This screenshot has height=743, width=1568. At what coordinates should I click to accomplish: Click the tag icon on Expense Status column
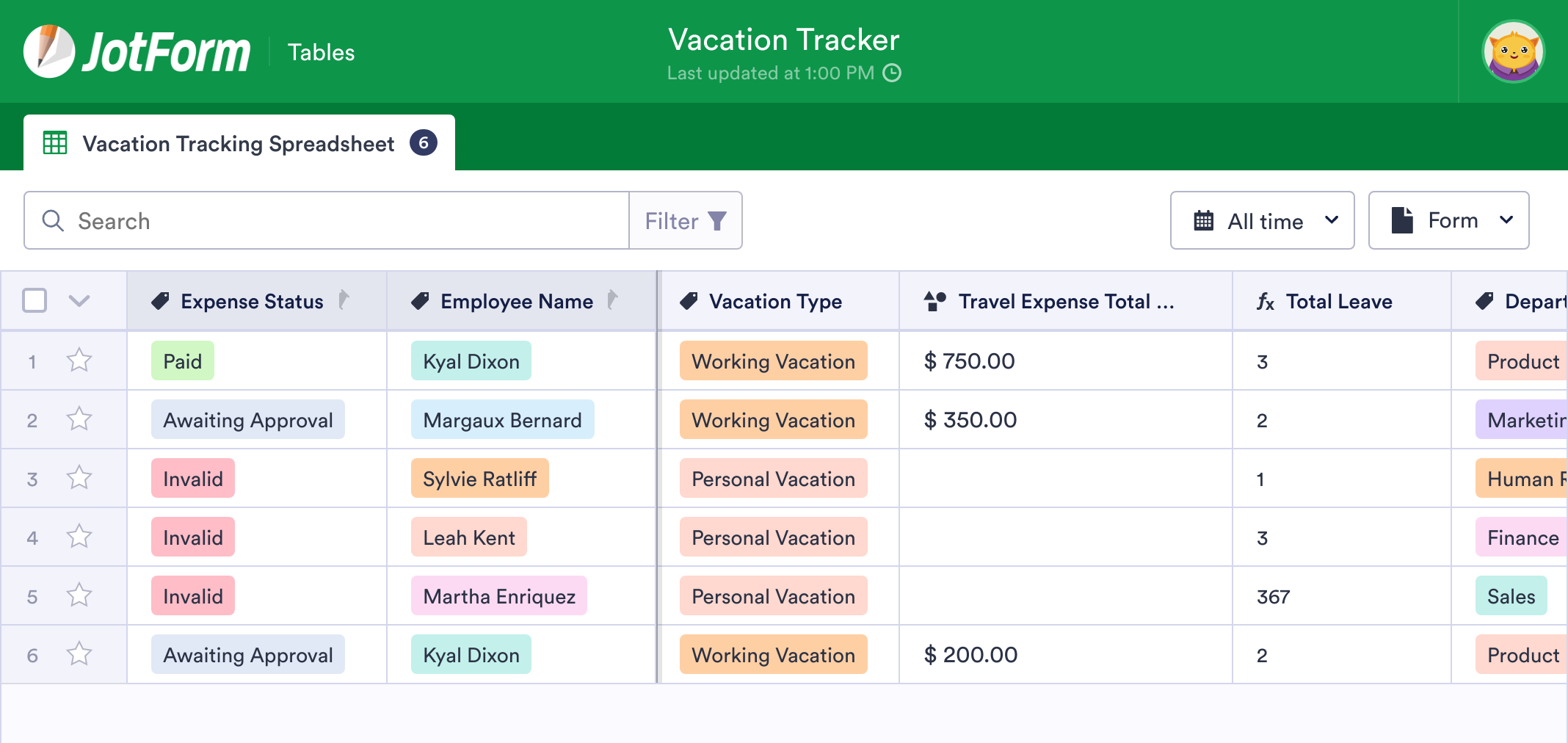point(160,301)
